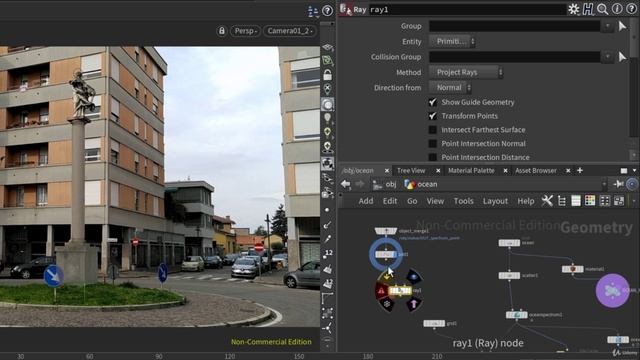
Task: Toggle the normal lighting bulb icon
Action: [327, 119]
